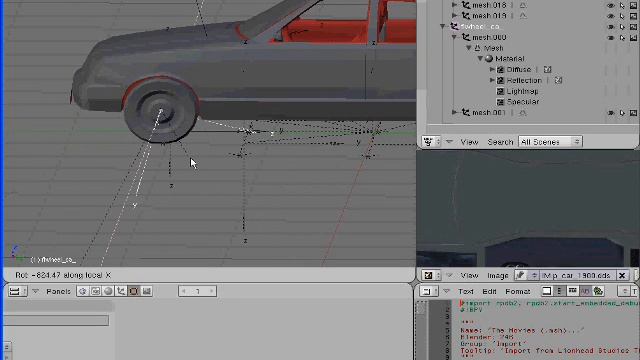Collapse the fwheel_co_ object tree
The width and height of the screenshot is (640, 360).
(443, 27)
